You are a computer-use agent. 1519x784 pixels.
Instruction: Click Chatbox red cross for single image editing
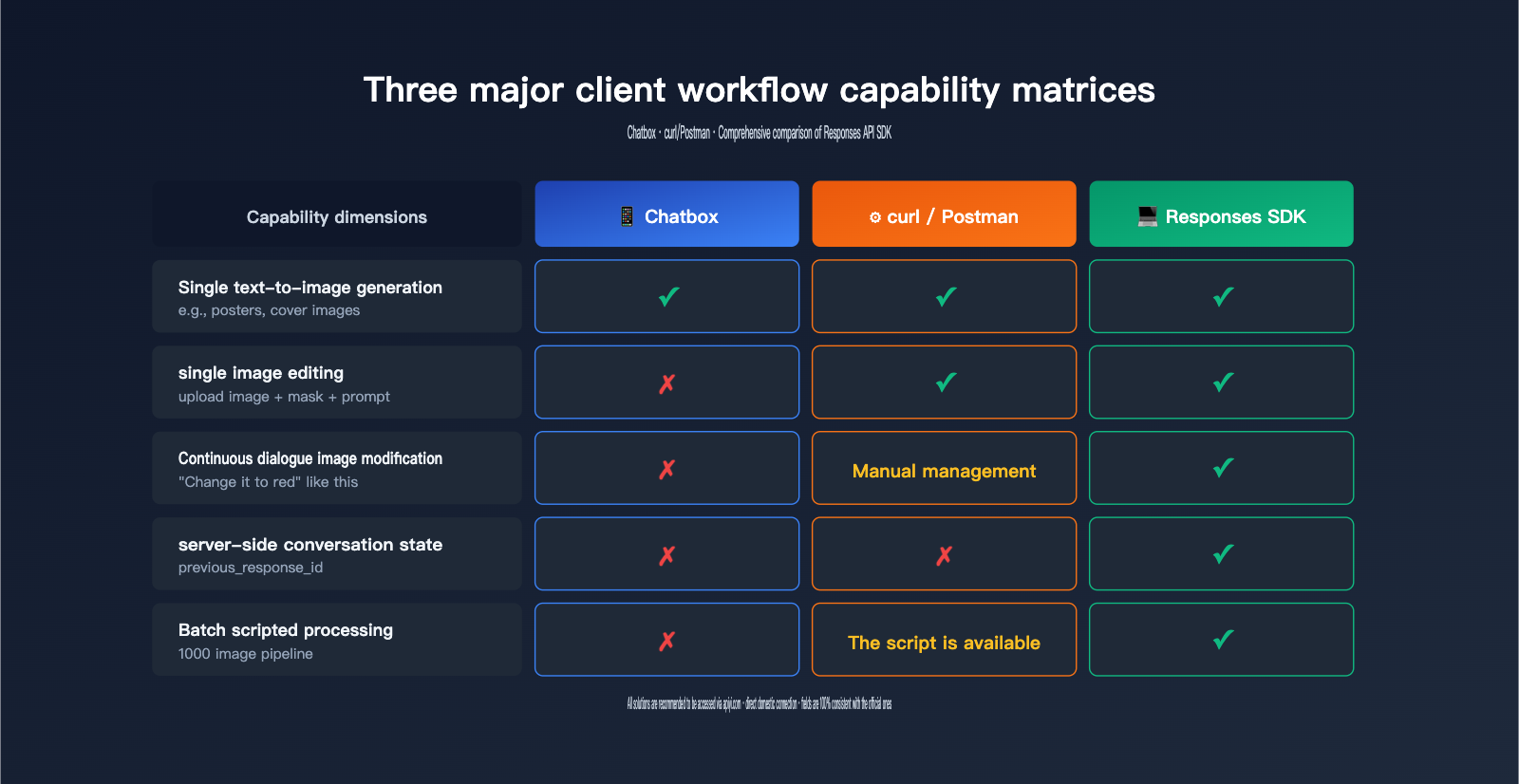point(667,383)
